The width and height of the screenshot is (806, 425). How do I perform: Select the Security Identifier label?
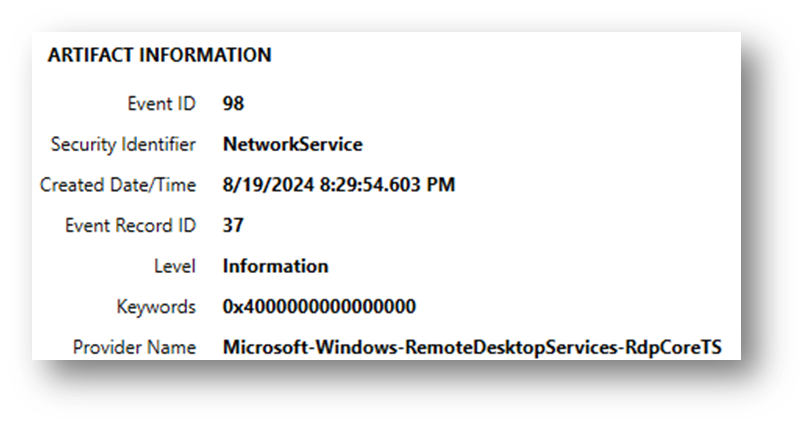click(123, 144)
